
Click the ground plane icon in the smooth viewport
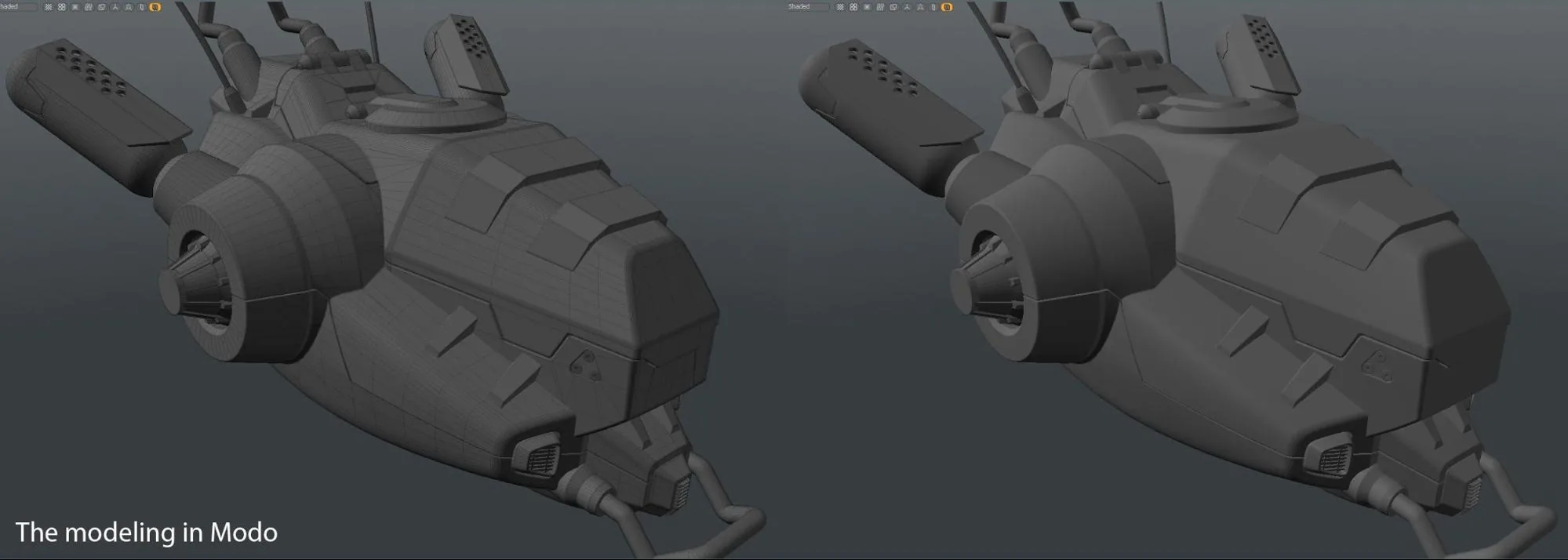[920, 7]
